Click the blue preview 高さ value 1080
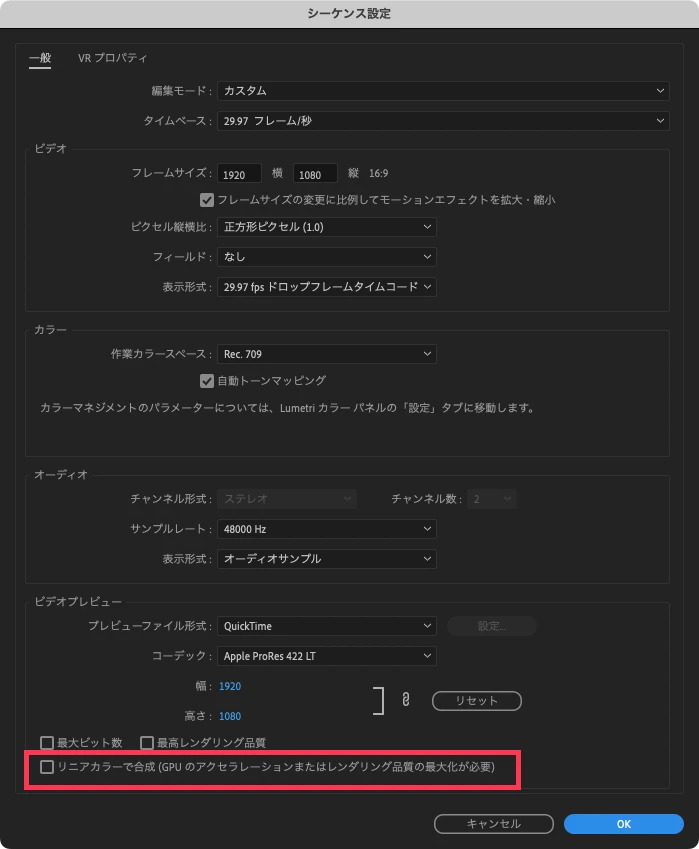 click(x=230, y=716)
